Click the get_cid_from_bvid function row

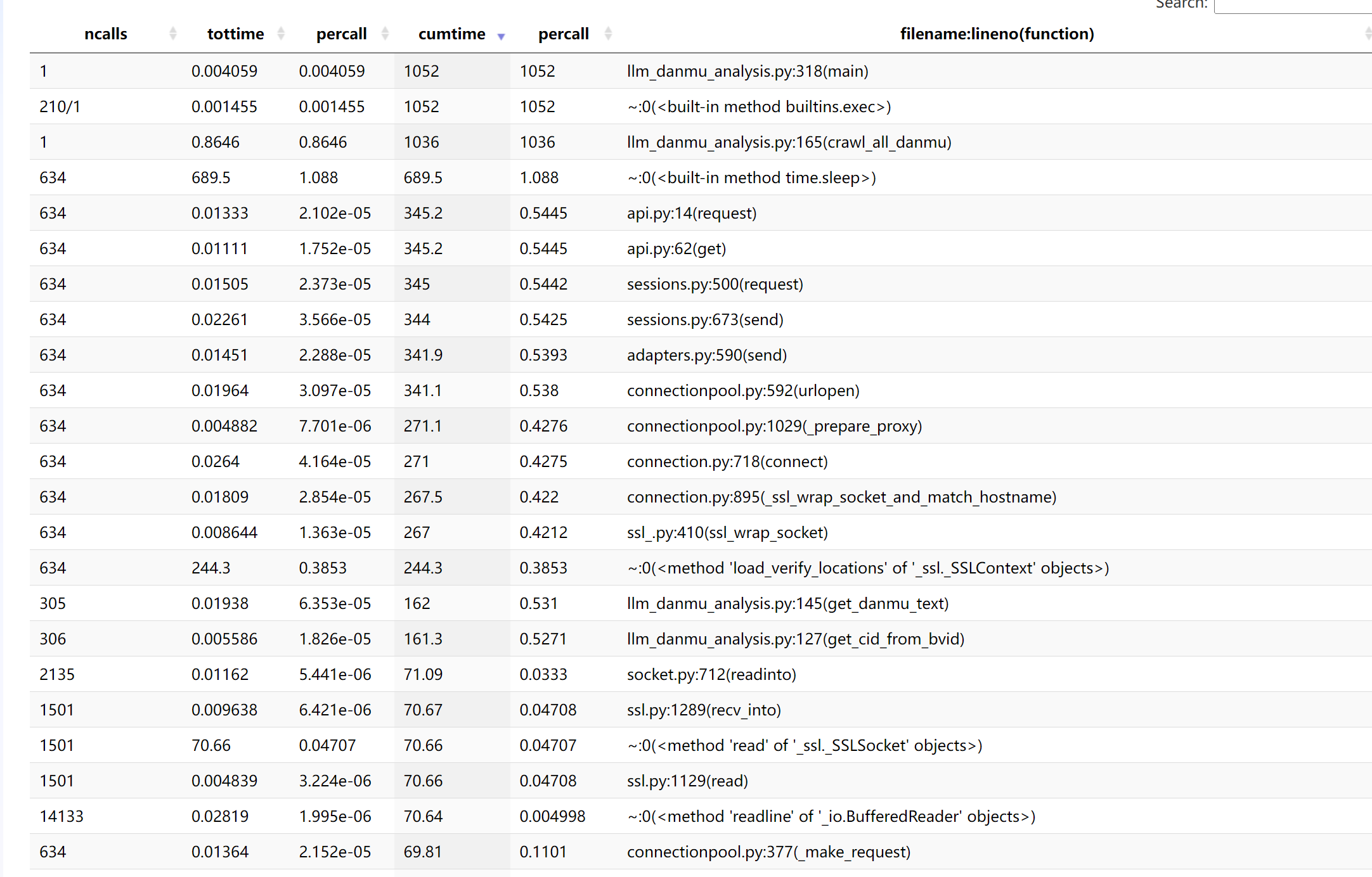point(795,639)
